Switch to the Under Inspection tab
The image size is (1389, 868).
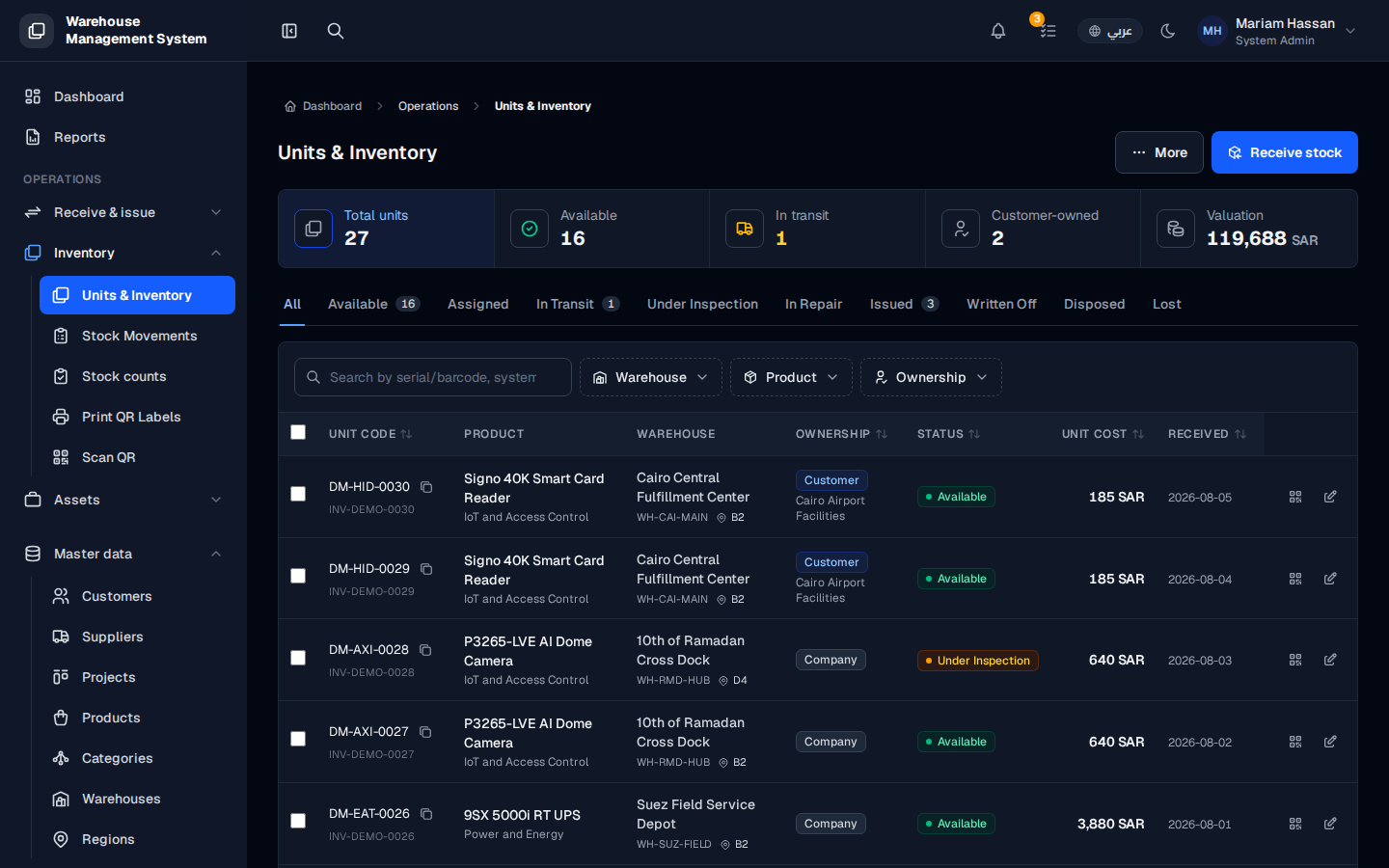[x=702, y=304]
